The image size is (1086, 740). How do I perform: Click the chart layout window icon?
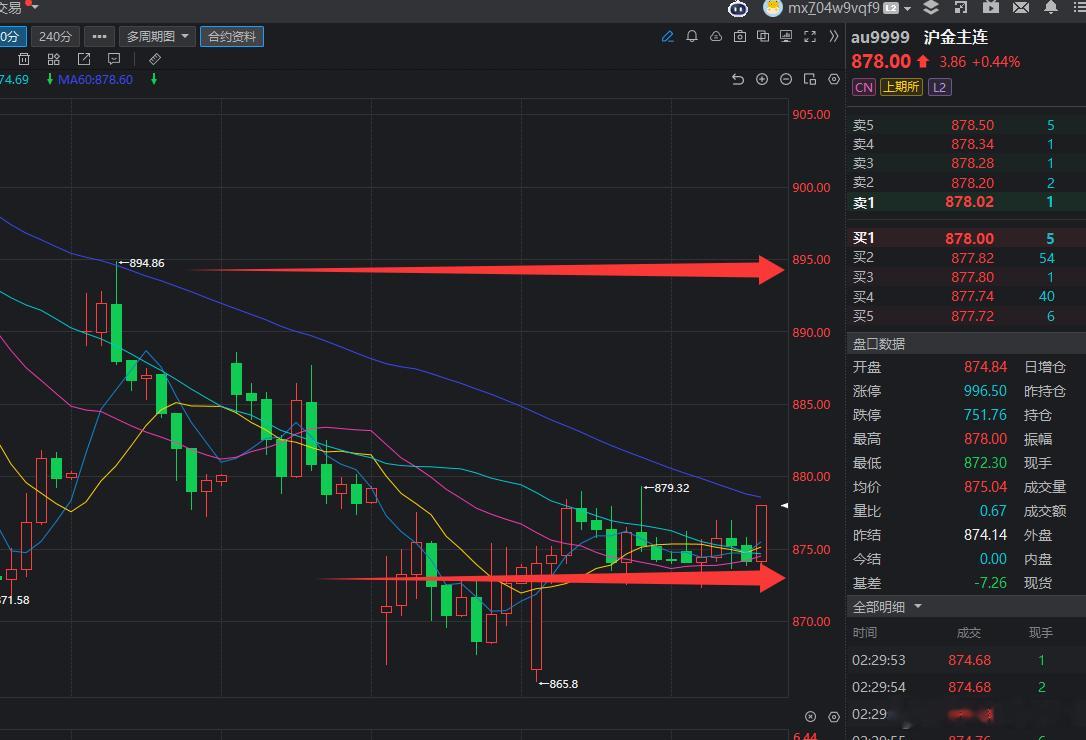(810, 80)
